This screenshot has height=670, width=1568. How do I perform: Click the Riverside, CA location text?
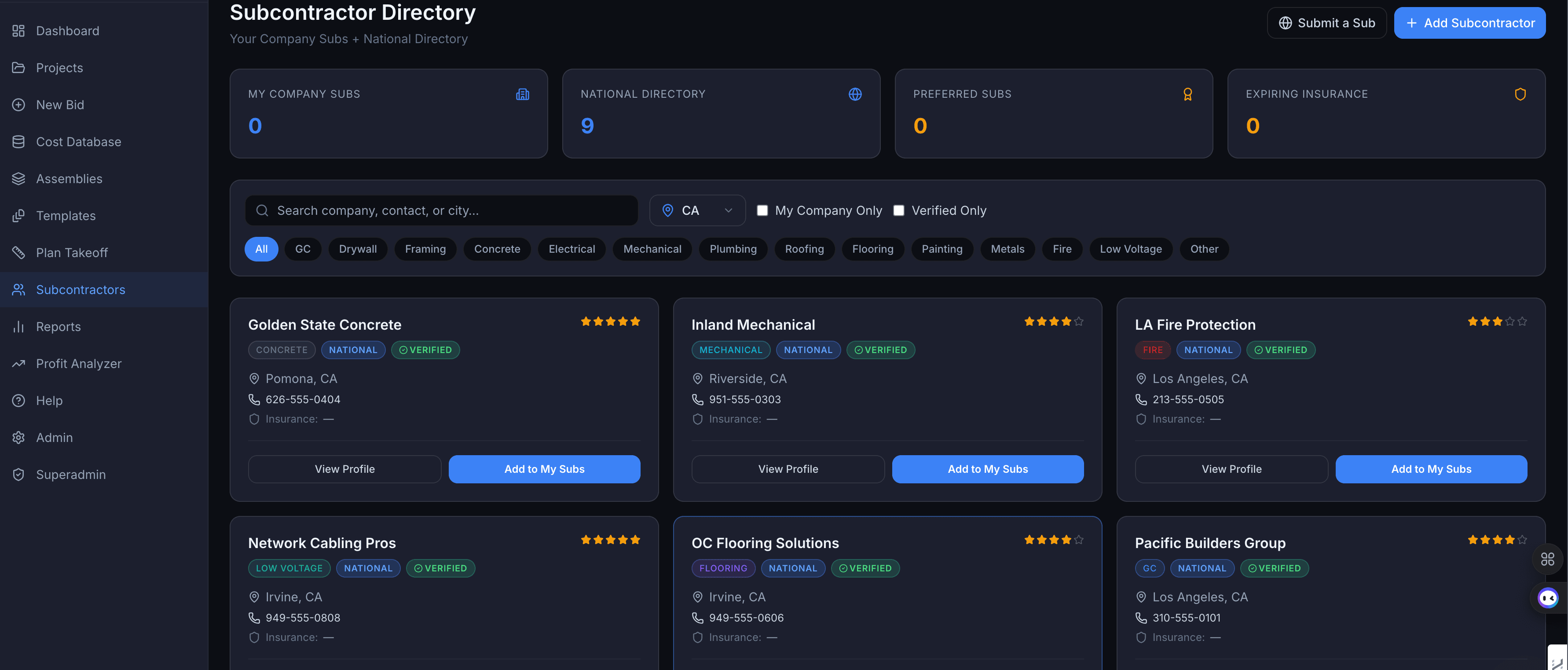pyautogui.click(x=747, y=378)
